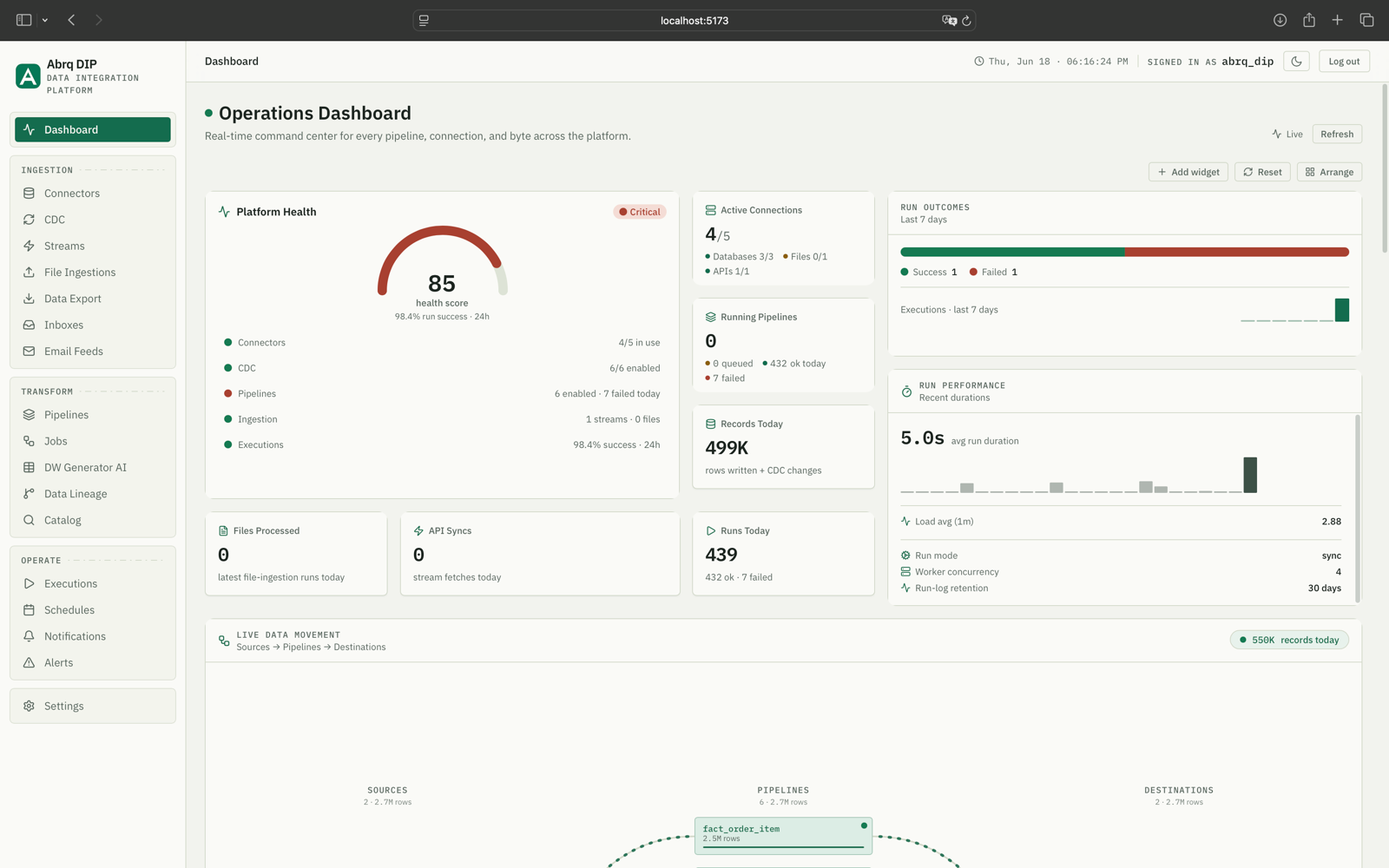The height and width of the screenshot is (868, 1389).
Task: Click the File Ingestions upload icon
Action: [x=29, y=273]
